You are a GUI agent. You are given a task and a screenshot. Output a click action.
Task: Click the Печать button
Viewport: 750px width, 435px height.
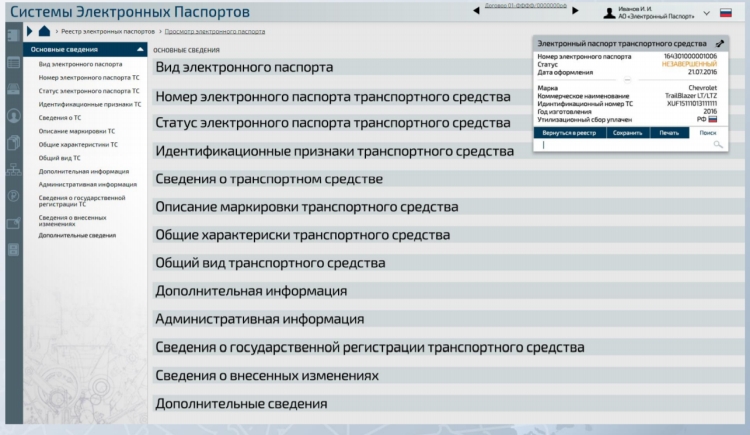coord(669,133)
